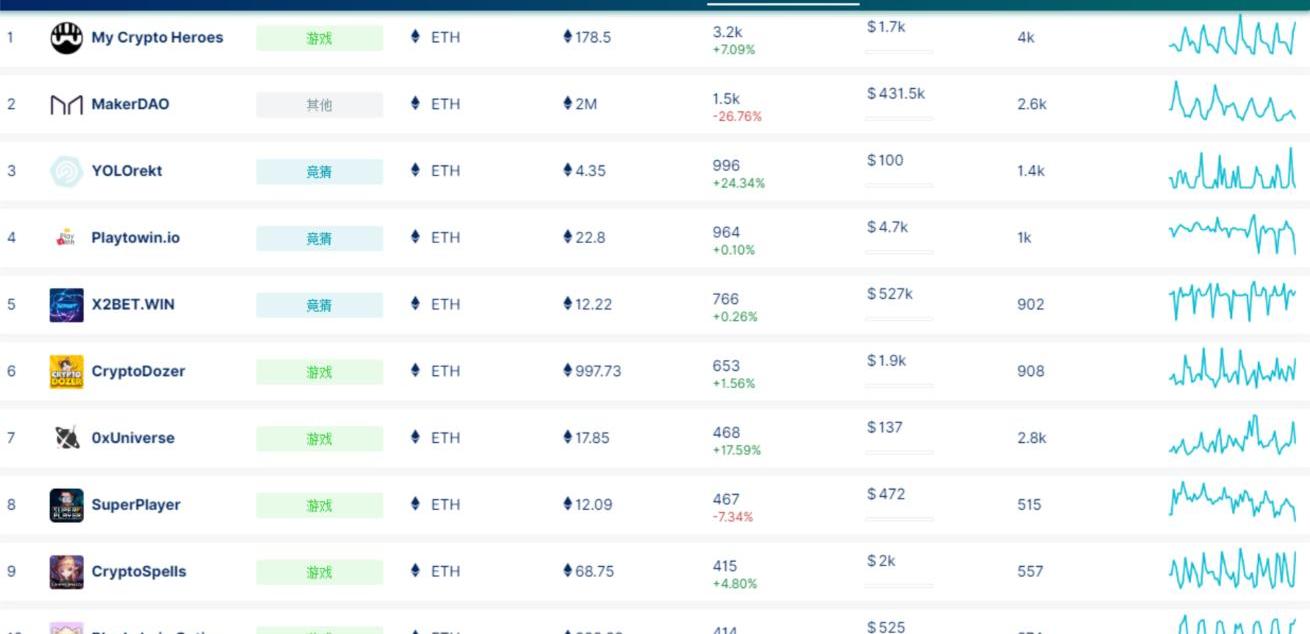
Task: Select the 其他 category tag for MakerDAO
Action: (x=319, y=105)
